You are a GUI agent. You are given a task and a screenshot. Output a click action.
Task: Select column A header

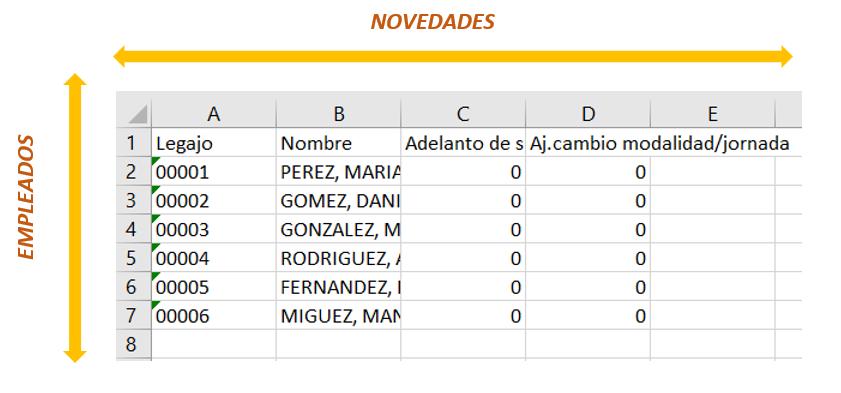[214, 114]
